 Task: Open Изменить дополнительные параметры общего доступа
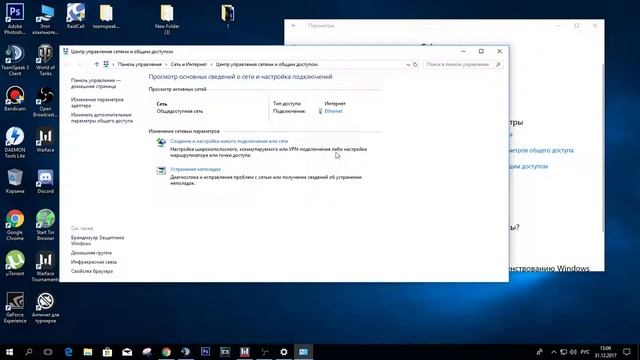coord(102,118)
